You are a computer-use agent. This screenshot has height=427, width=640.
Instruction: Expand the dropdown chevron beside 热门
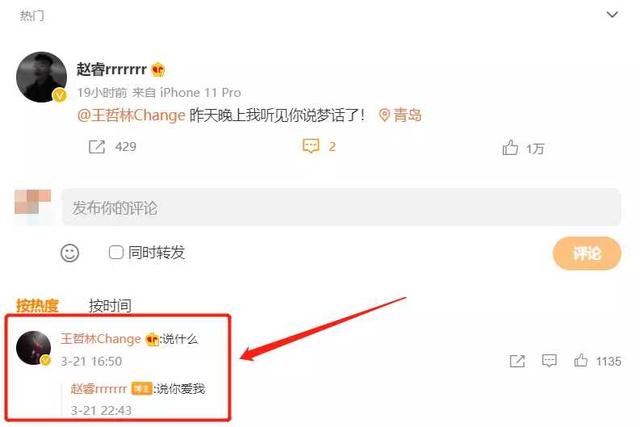612,15
